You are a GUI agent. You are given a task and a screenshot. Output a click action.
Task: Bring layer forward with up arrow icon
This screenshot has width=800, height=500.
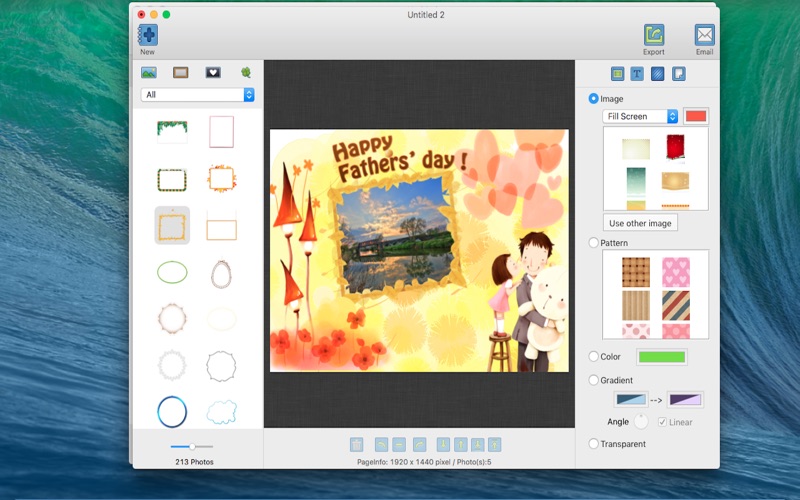461,444
